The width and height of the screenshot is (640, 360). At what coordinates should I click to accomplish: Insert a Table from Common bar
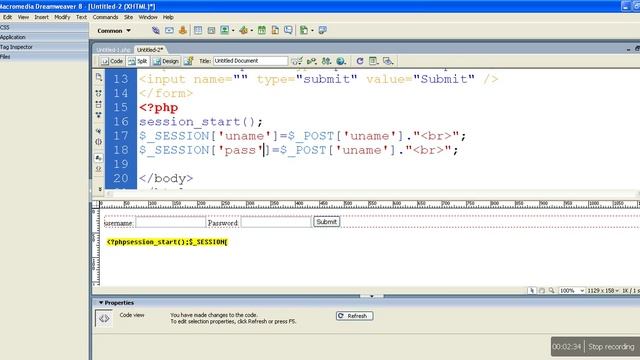pyautogui.click(x=198, y=30)
